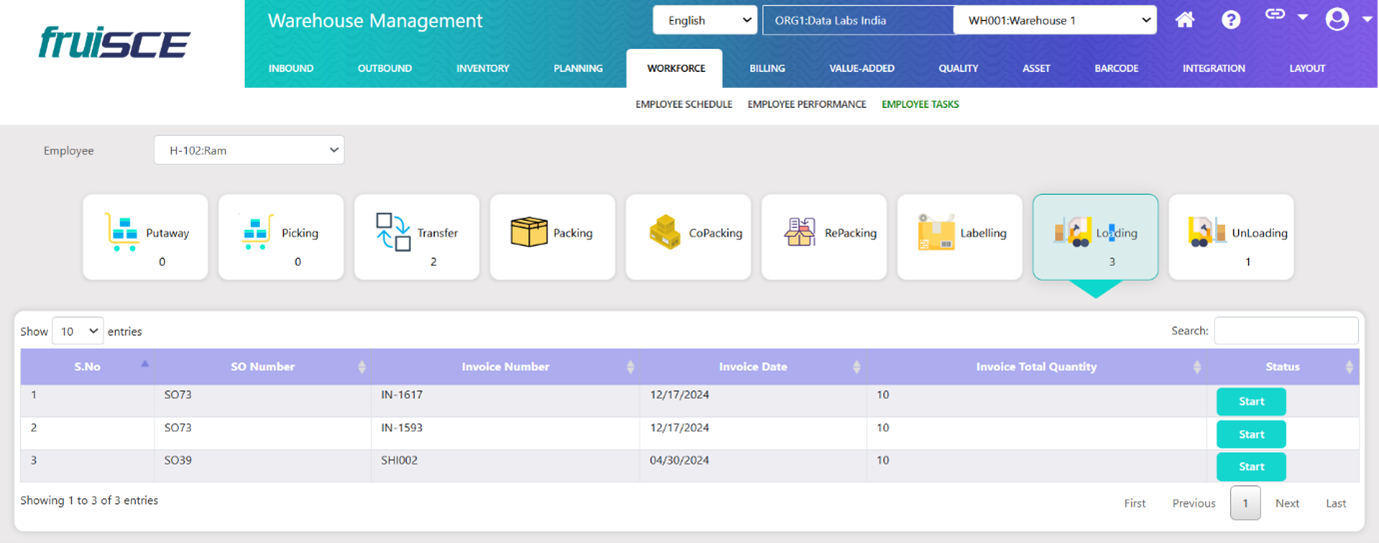This screenshot has width=1379, height=543.
Task: Sort table by Invoice Date column
Action: [x=753, y=367]
